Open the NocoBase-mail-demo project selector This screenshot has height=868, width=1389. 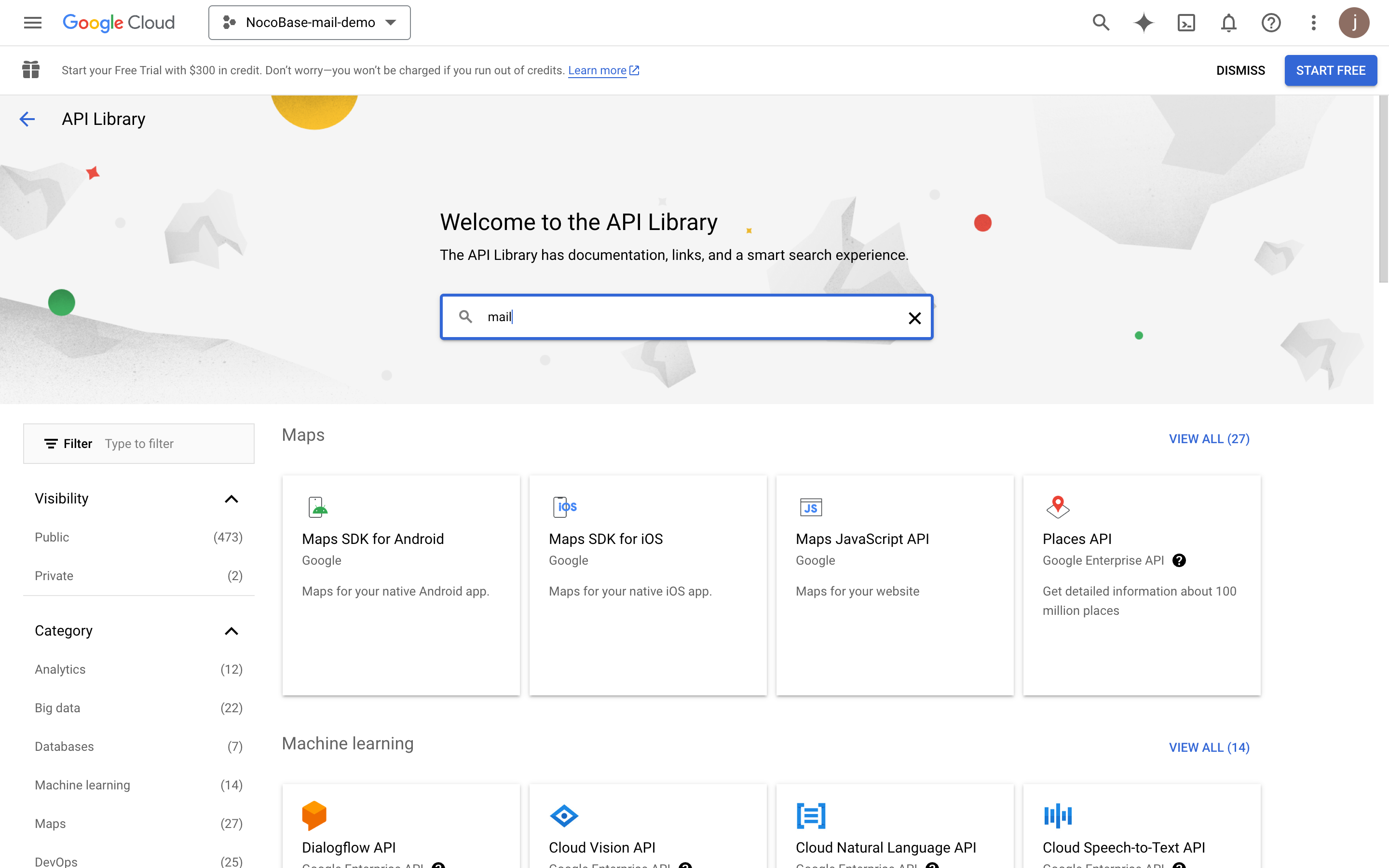click(309, 22)
